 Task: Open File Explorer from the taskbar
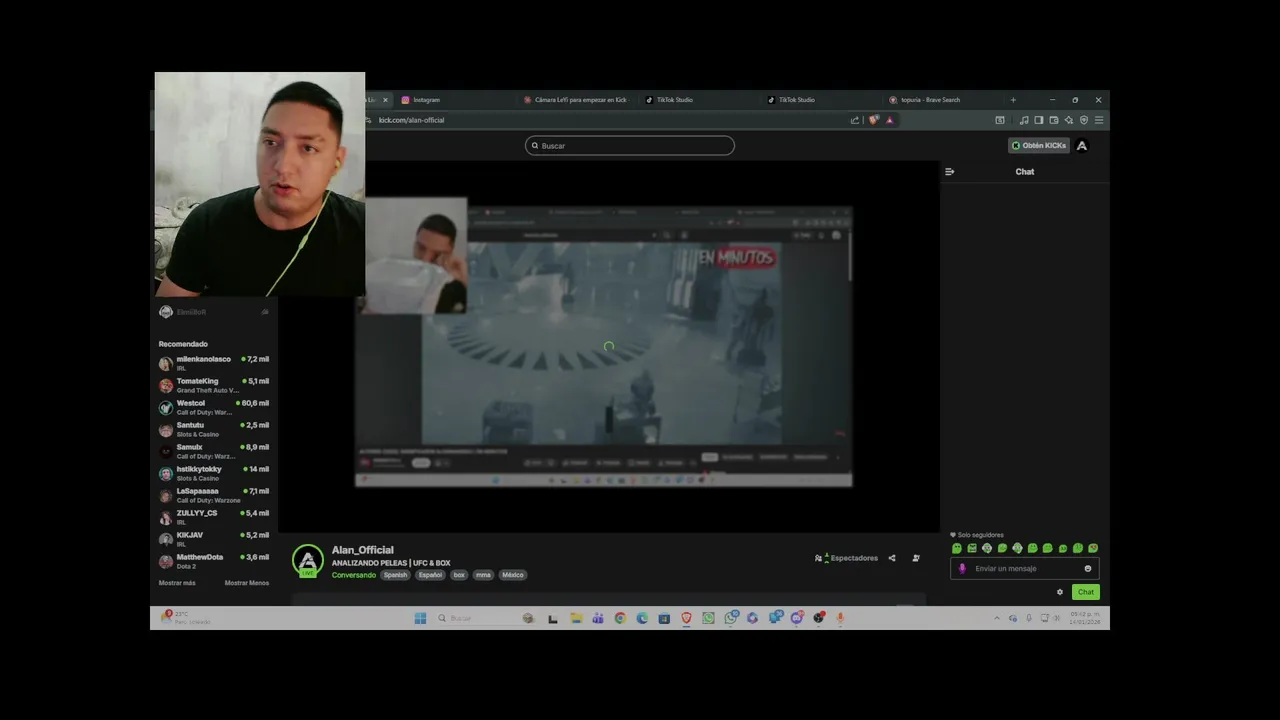click(x=577, y=618)
